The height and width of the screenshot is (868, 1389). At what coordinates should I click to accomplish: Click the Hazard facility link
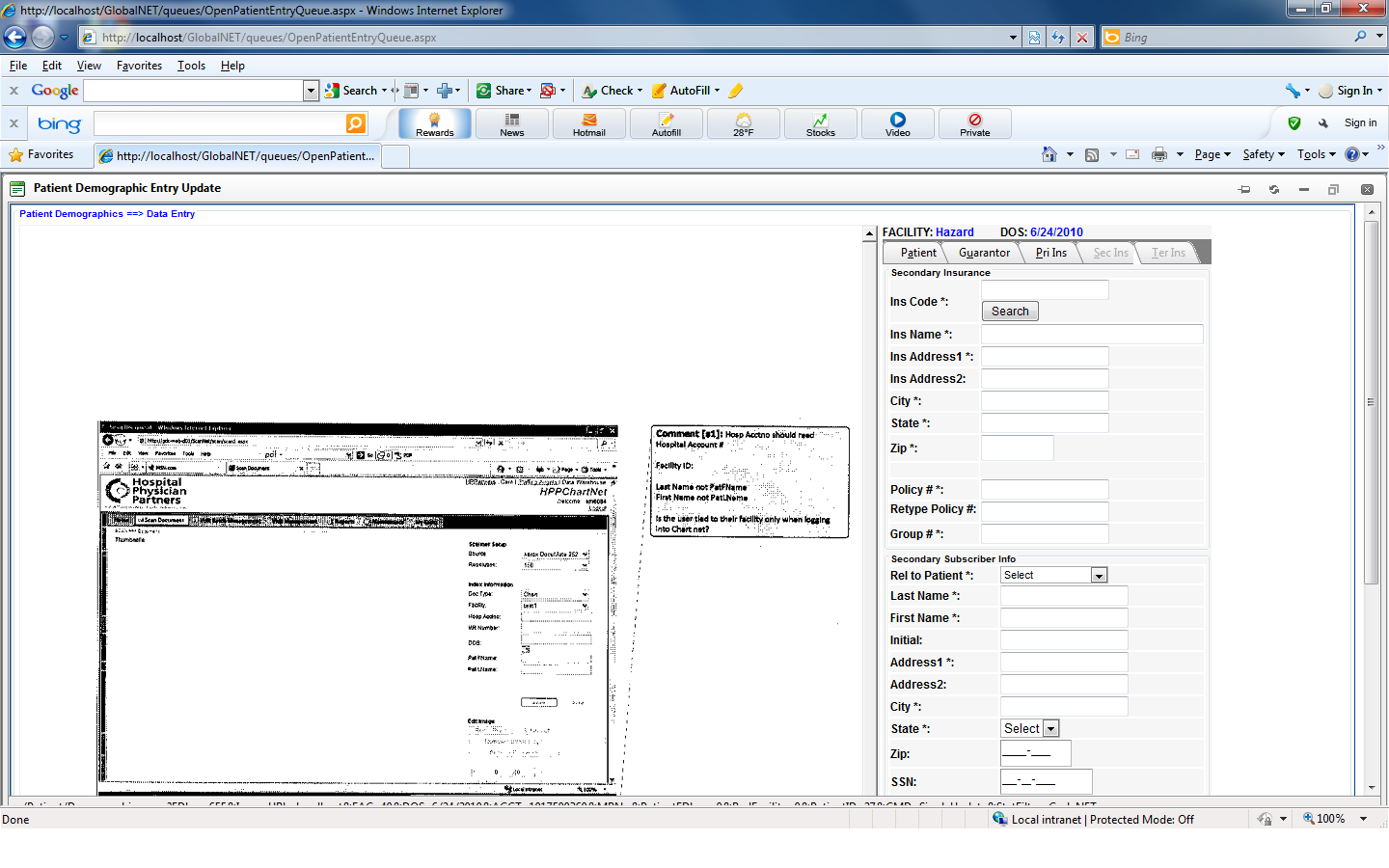click(x=954, y=232)
